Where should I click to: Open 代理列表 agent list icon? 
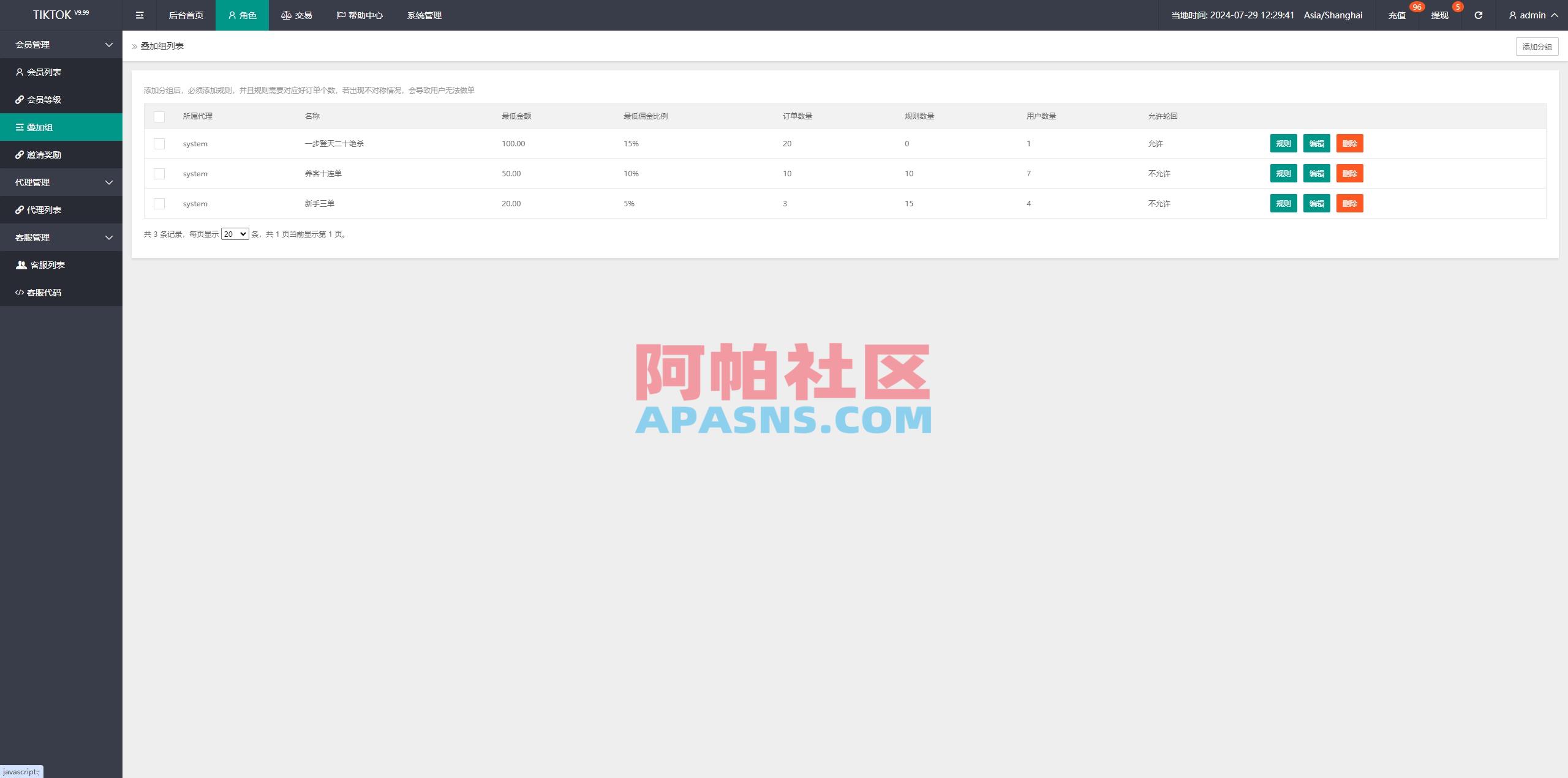click(19, 209)
